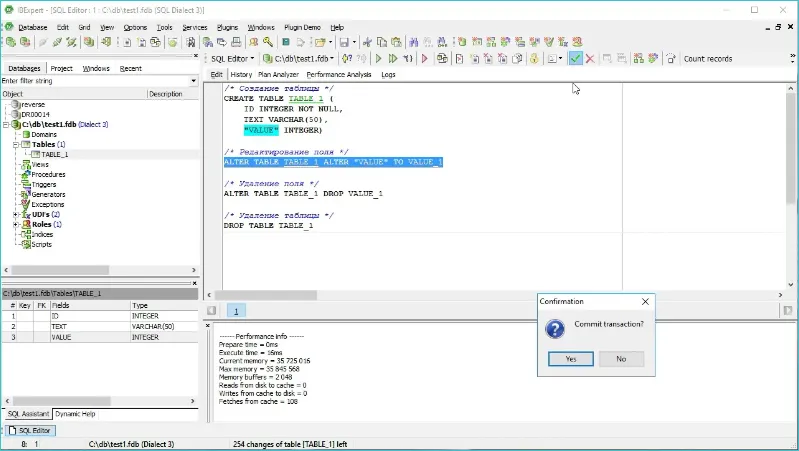
Task: Click the binoculars Find icon
Action: click(413, 42)
